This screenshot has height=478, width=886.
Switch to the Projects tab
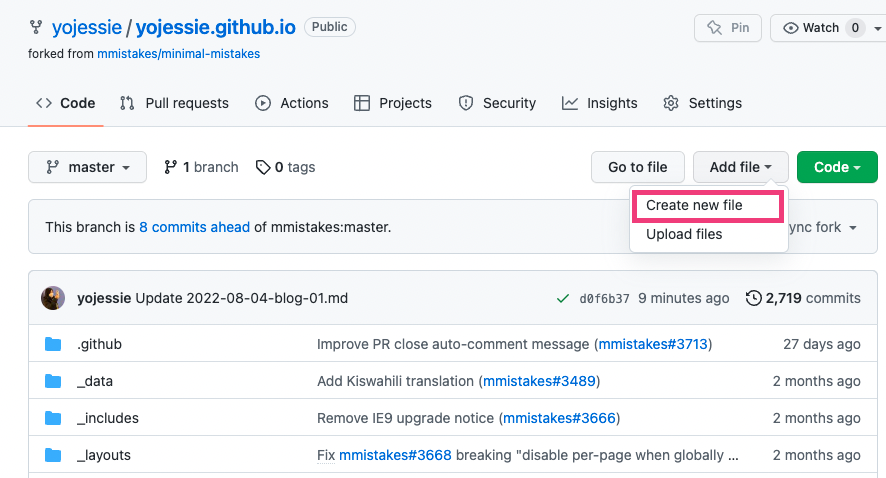click(x=393, y=103)
